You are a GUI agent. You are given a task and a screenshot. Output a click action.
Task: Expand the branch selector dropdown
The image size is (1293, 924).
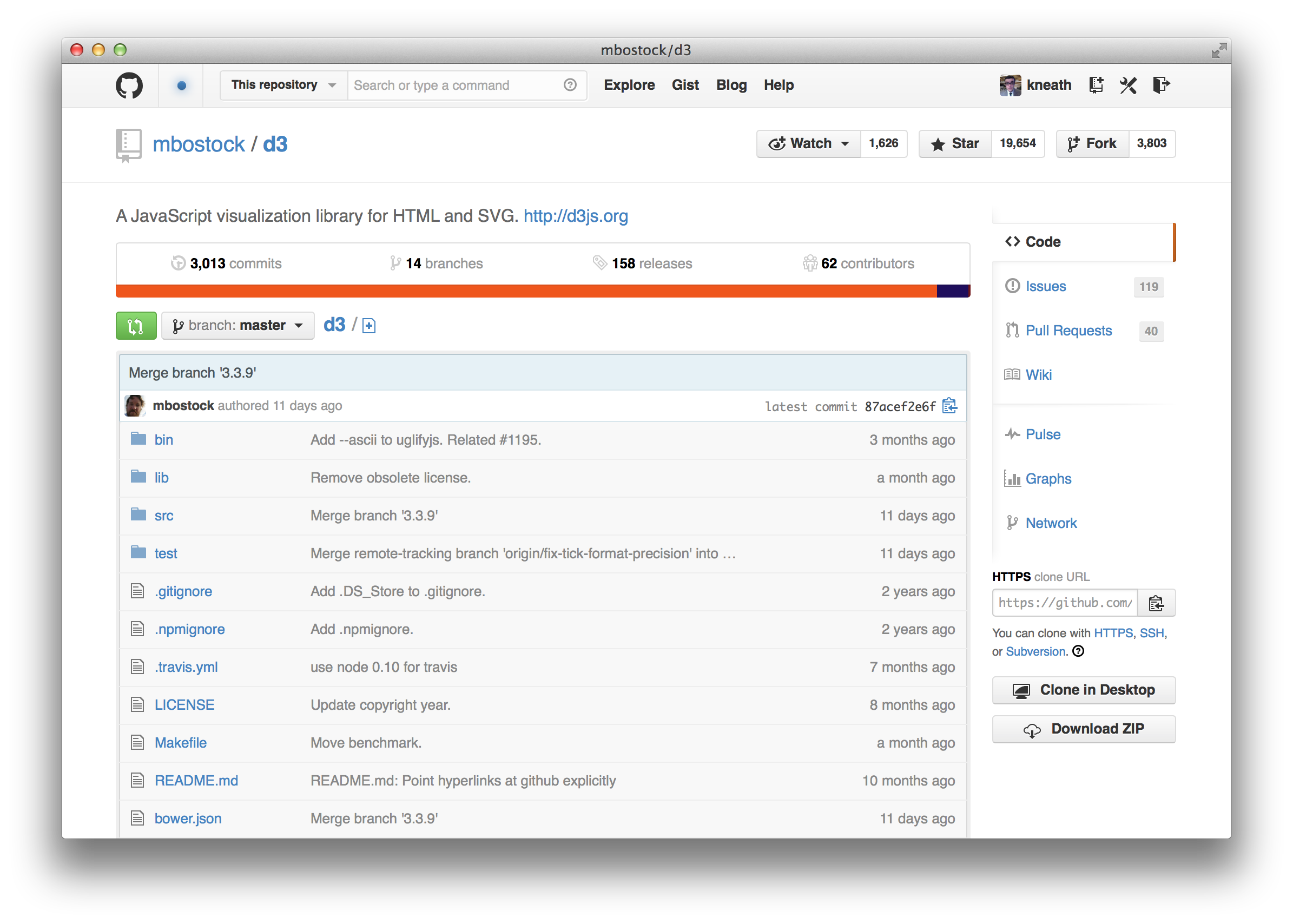coord(238,324)
